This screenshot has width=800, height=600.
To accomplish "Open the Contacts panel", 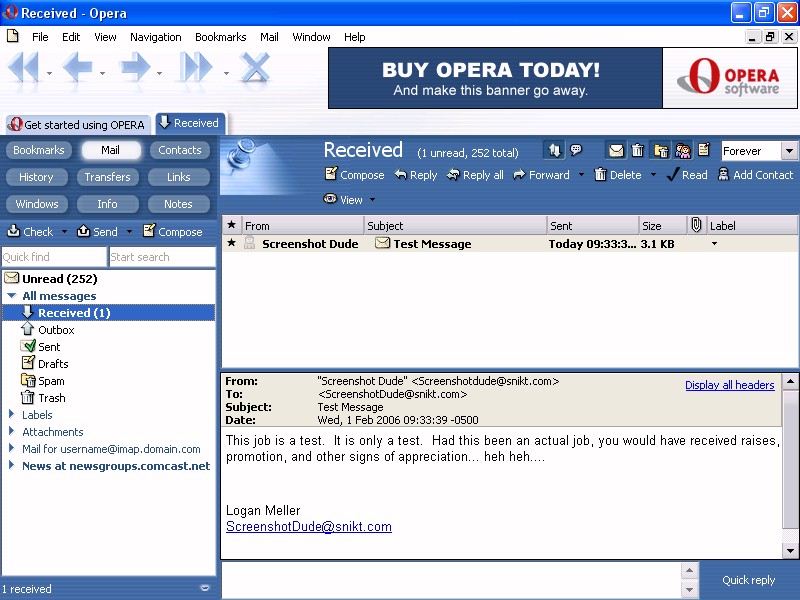I will (x=180, y=150).
